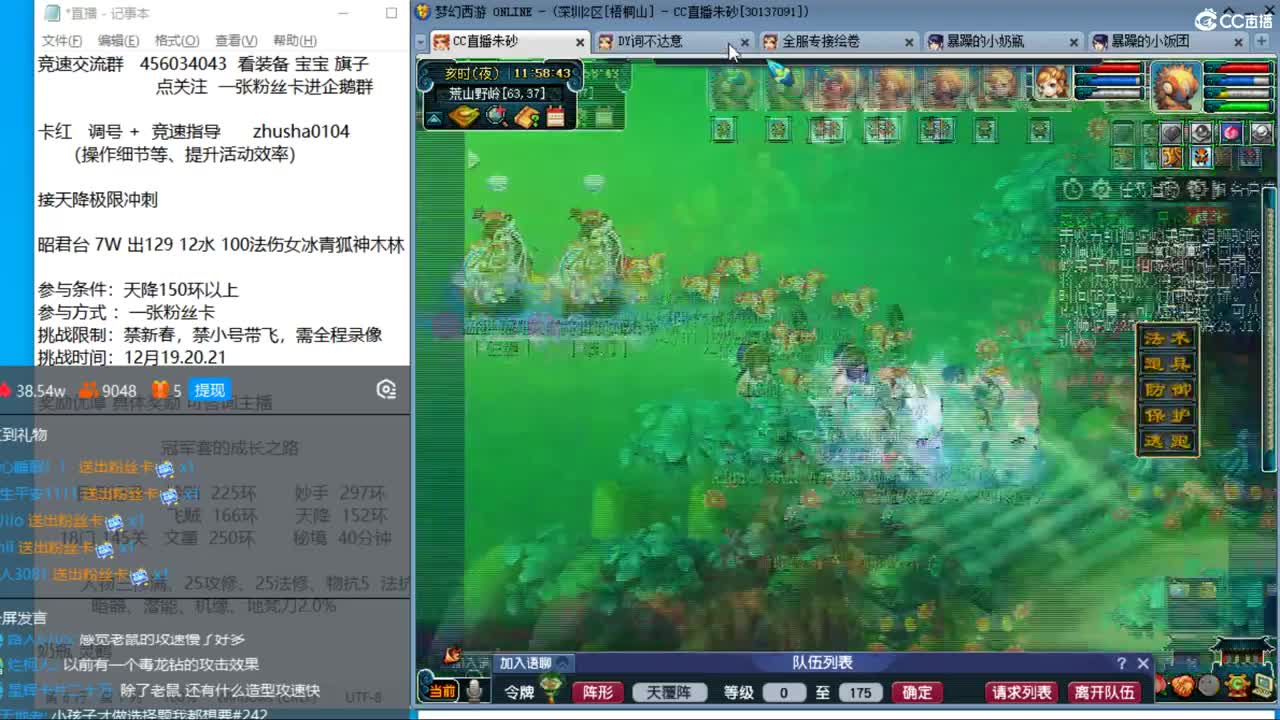Open the quest guide book icon
Image resolution: width=1280 pixels, height=720 pixels.
526,117
